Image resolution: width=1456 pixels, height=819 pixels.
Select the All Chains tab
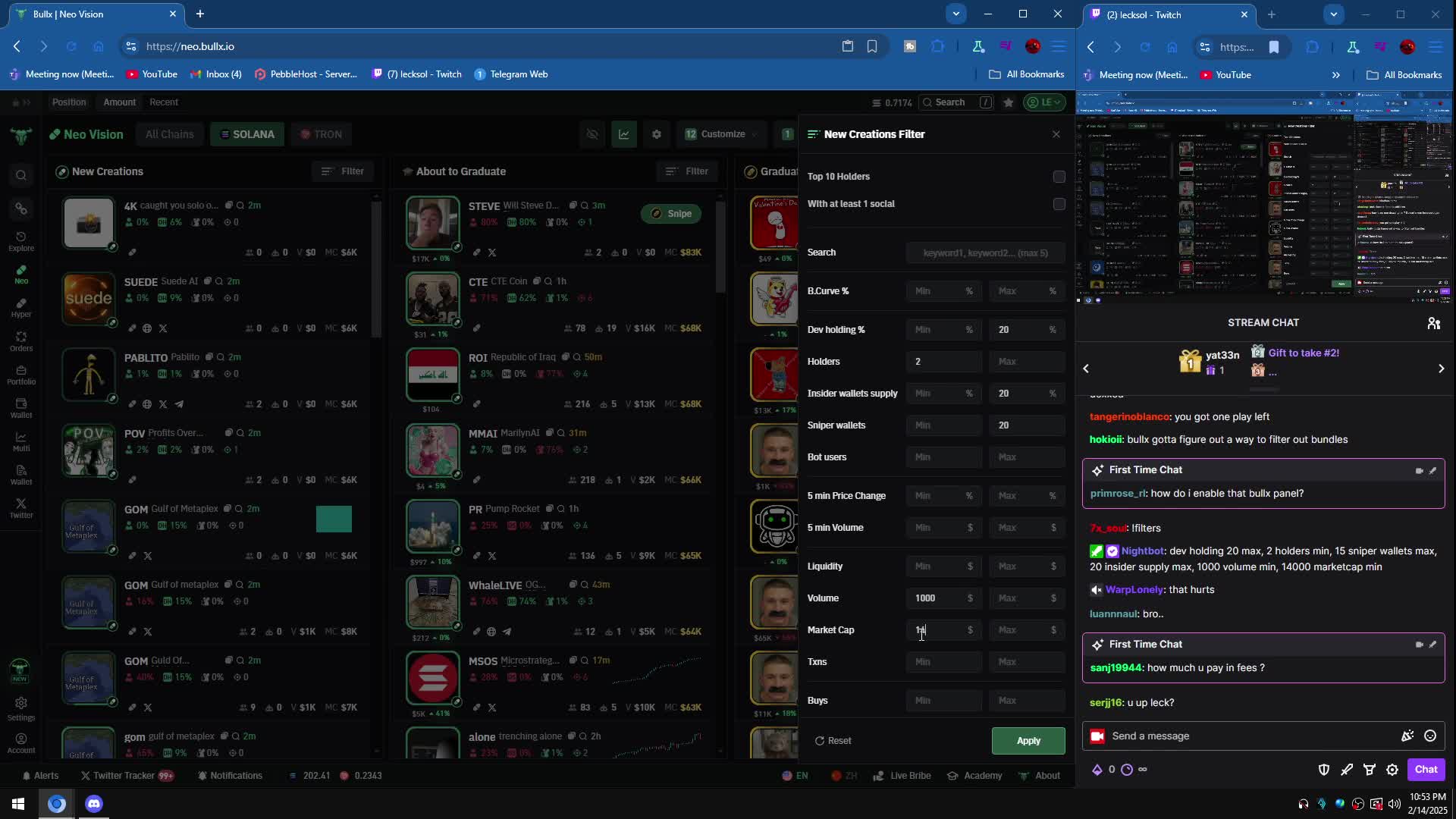tap(169, 134)
